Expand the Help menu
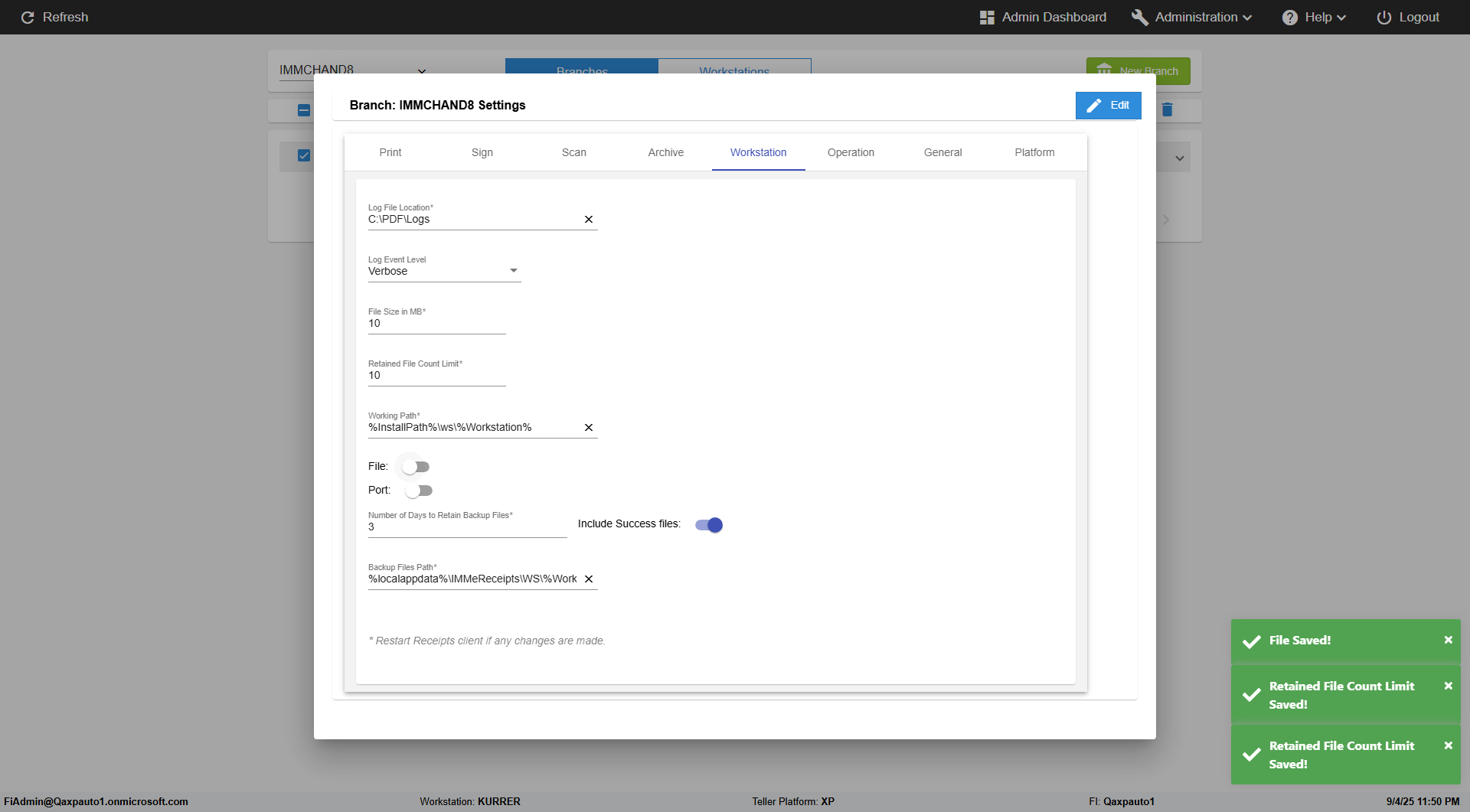1470x812 pixels. [1314, 17]
